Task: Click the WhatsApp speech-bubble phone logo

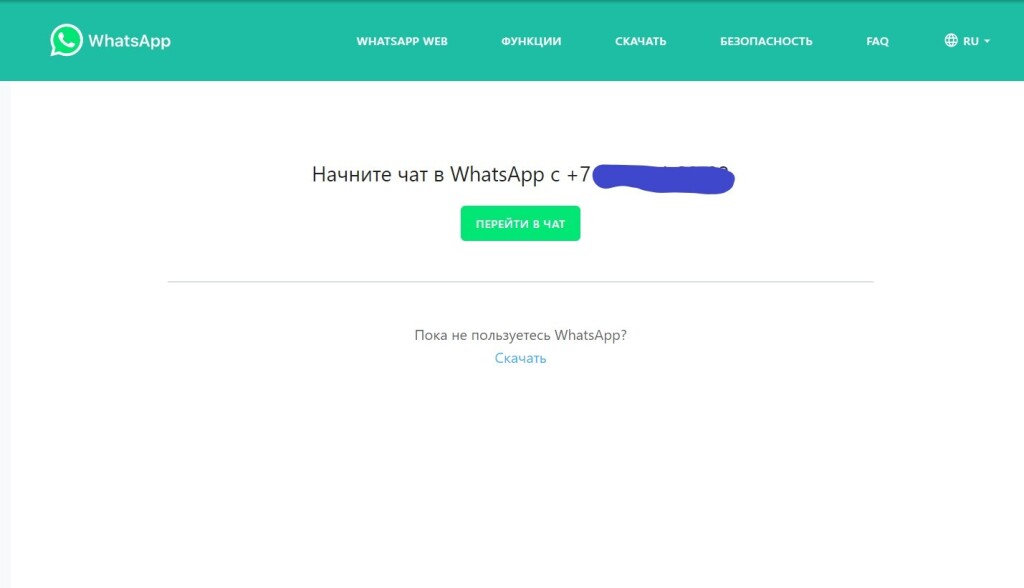Action: point(67,41)
